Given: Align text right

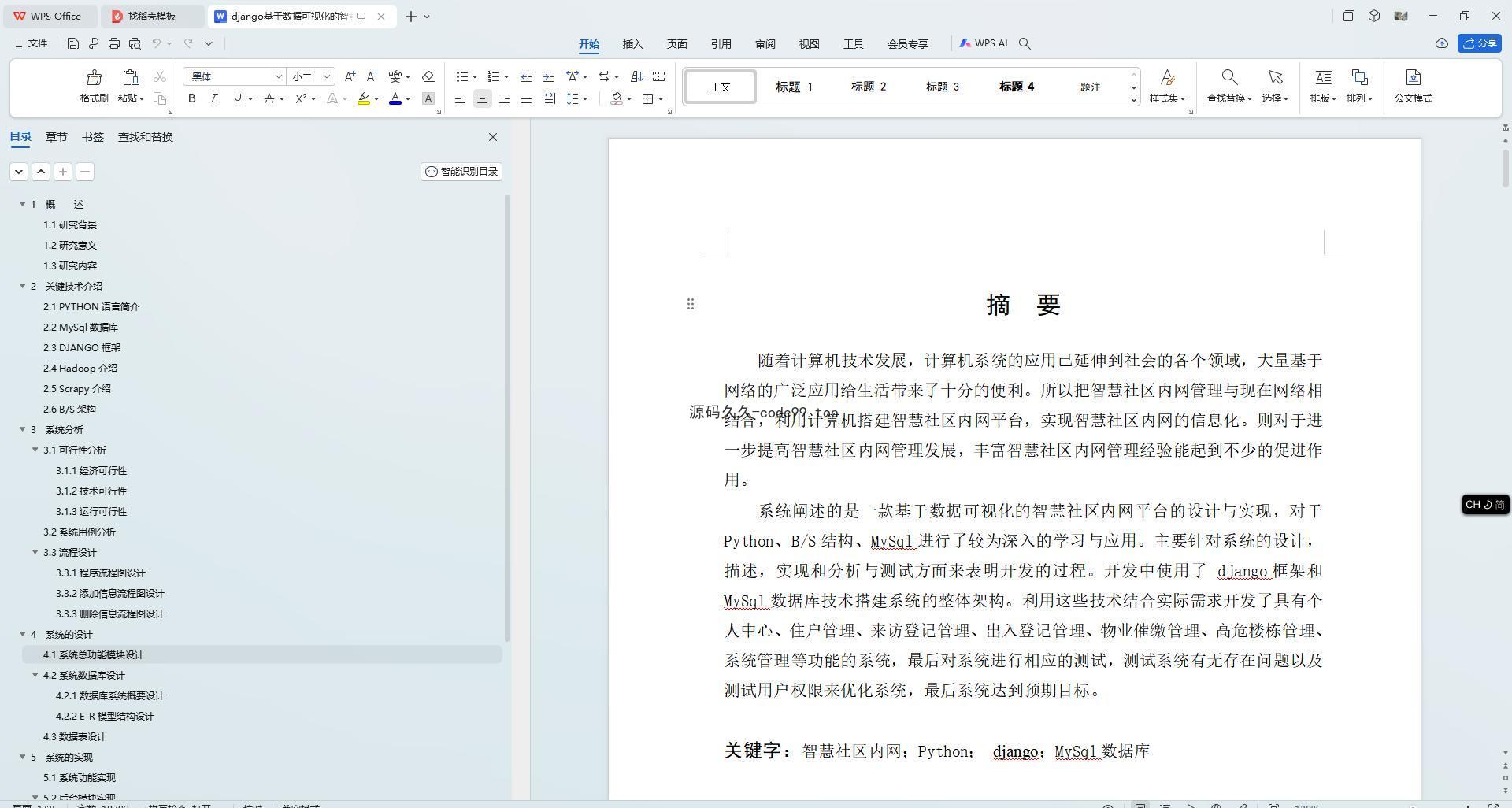Looking at the screenshot, I should coord(504,98).
